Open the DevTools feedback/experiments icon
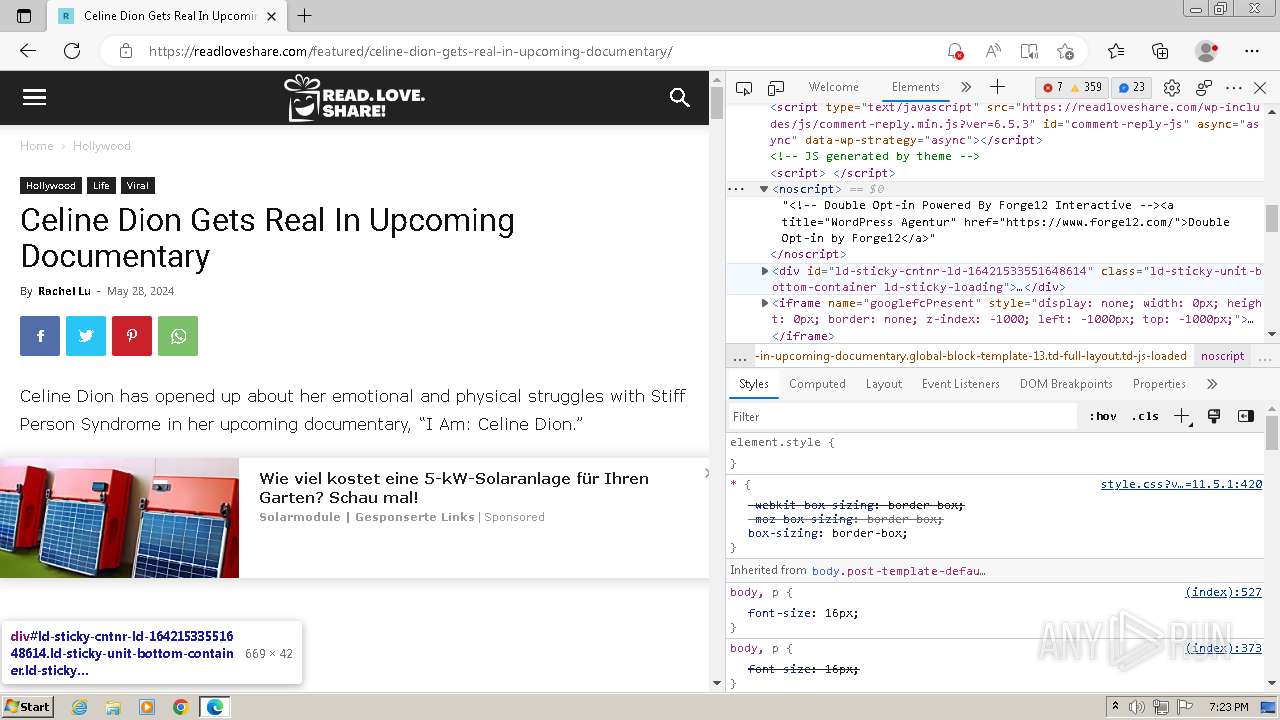The height and width of the screenshot is (720, 1280). point(1204,88)
